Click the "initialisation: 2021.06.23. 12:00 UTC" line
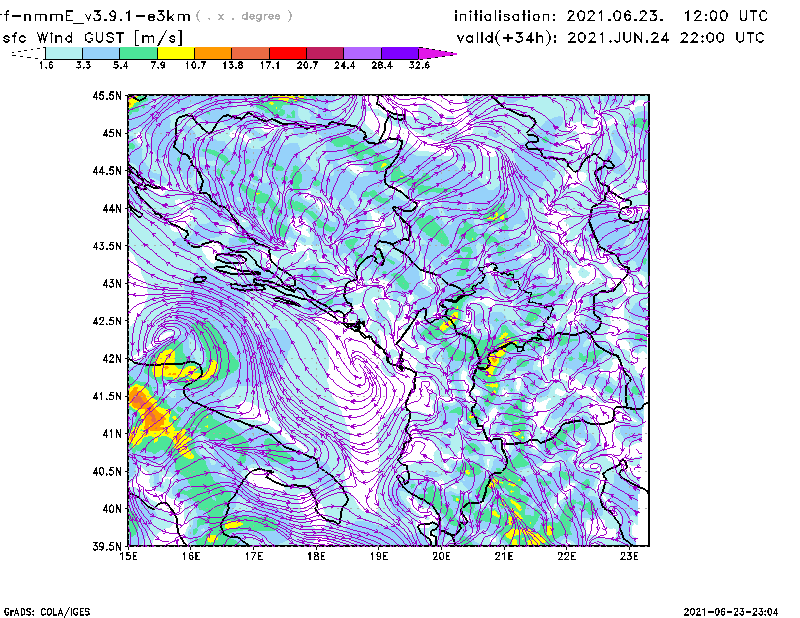The image size is (800, 618). 611,16
